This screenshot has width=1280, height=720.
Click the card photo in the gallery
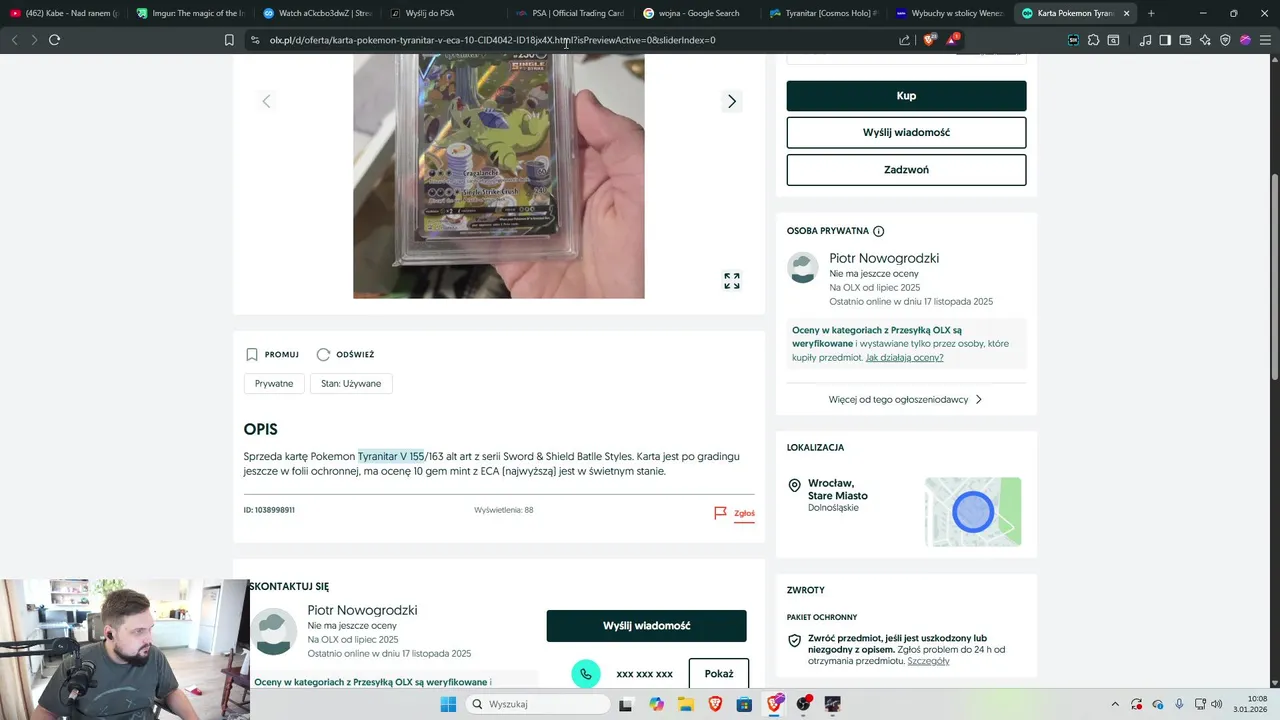click(498, 176)
